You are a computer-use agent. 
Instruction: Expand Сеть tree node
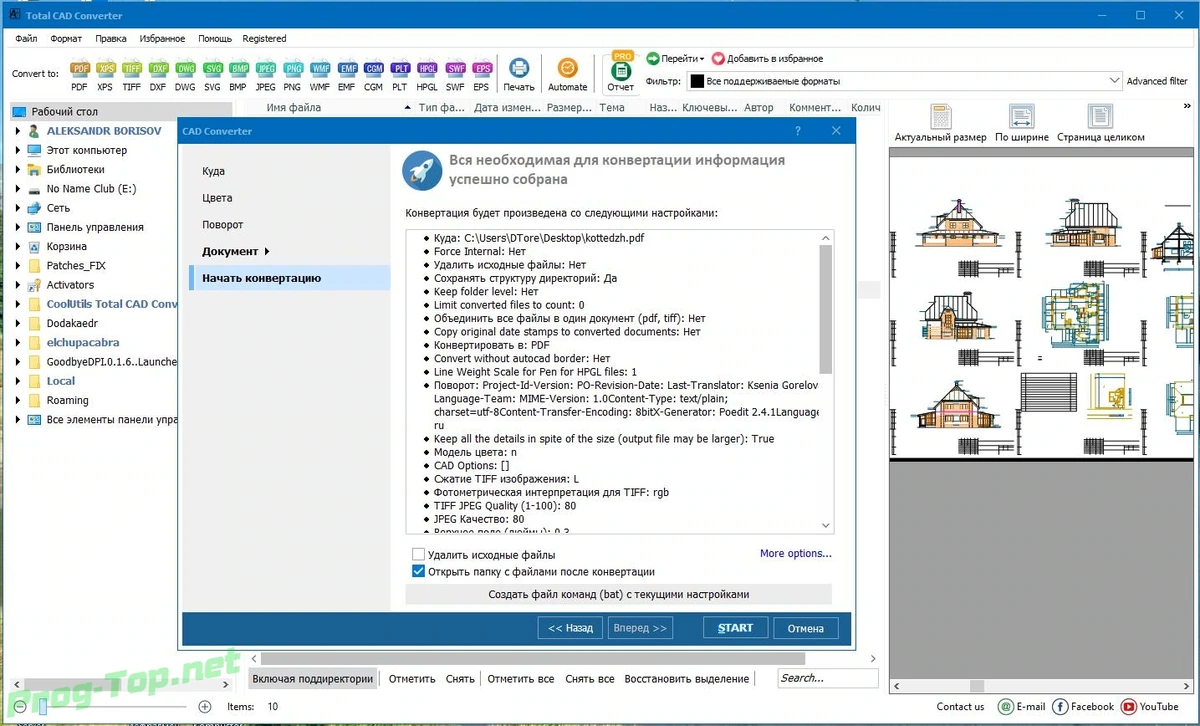pos(18,208)
